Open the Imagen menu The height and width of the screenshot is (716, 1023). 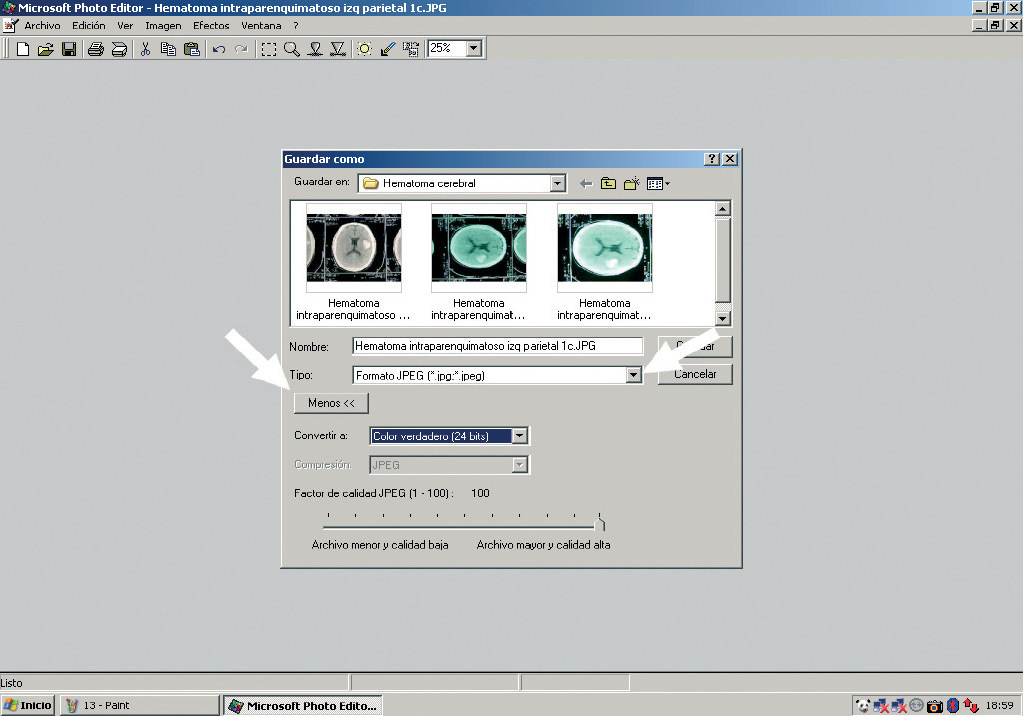click(x=163, y=25)
